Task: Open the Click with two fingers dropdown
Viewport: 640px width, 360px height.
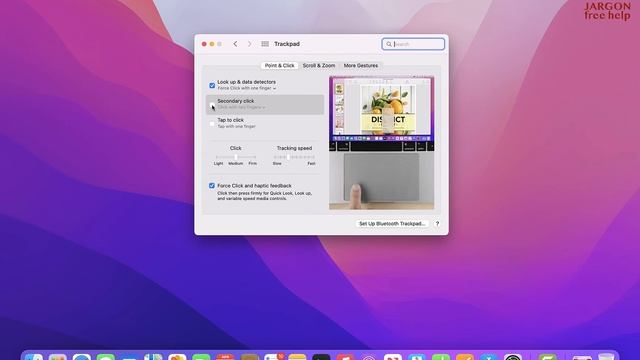Action: [241, 107]
